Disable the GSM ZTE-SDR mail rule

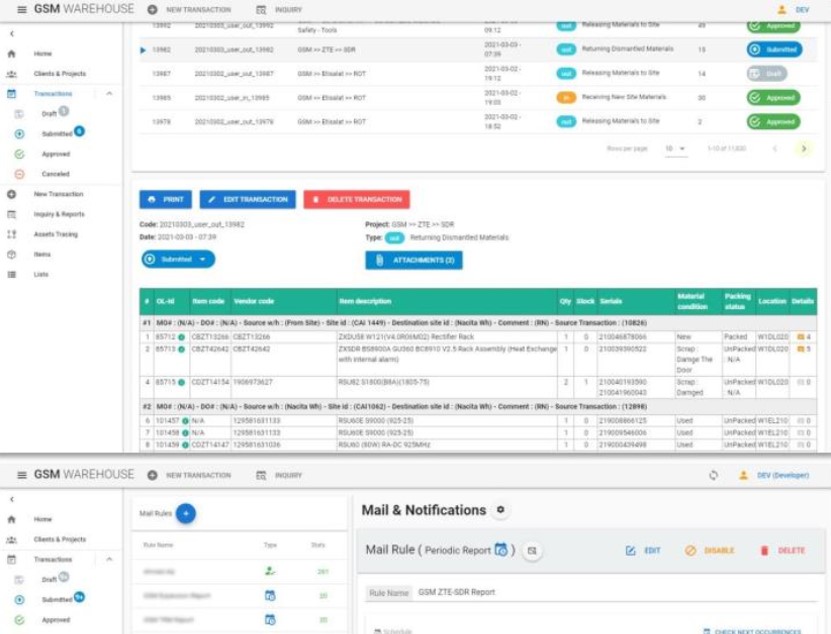pos(709,550)
